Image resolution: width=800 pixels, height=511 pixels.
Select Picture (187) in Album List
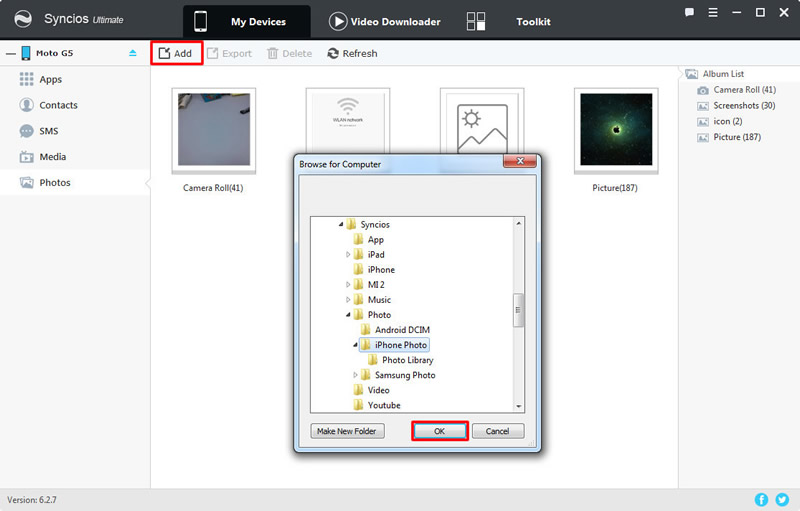pos(729,137)
